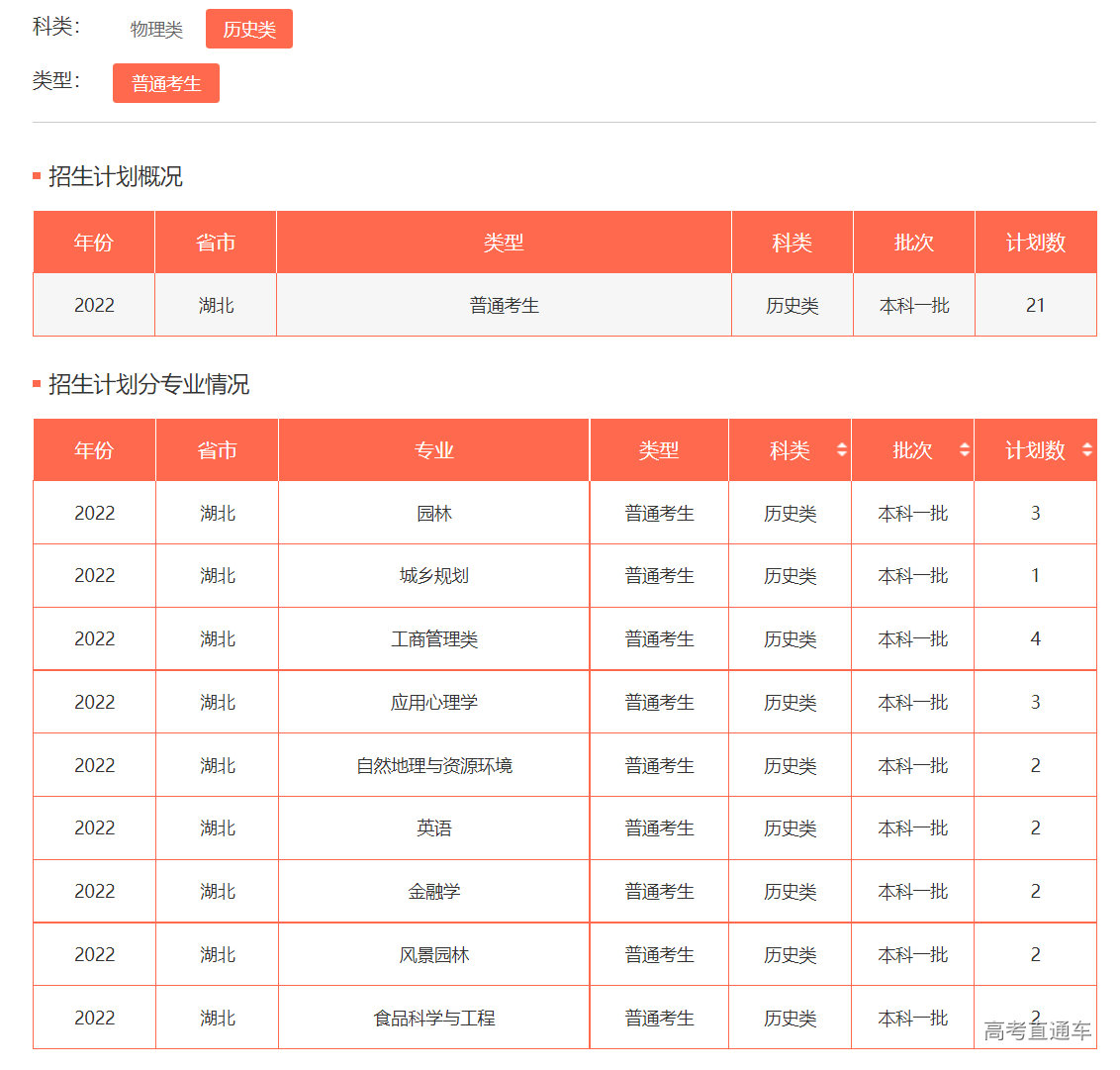Sort the 批次 column using its sort arrows
Image resolution: width=1120 pixels, height=1070 pixels.
click(965, 449)
